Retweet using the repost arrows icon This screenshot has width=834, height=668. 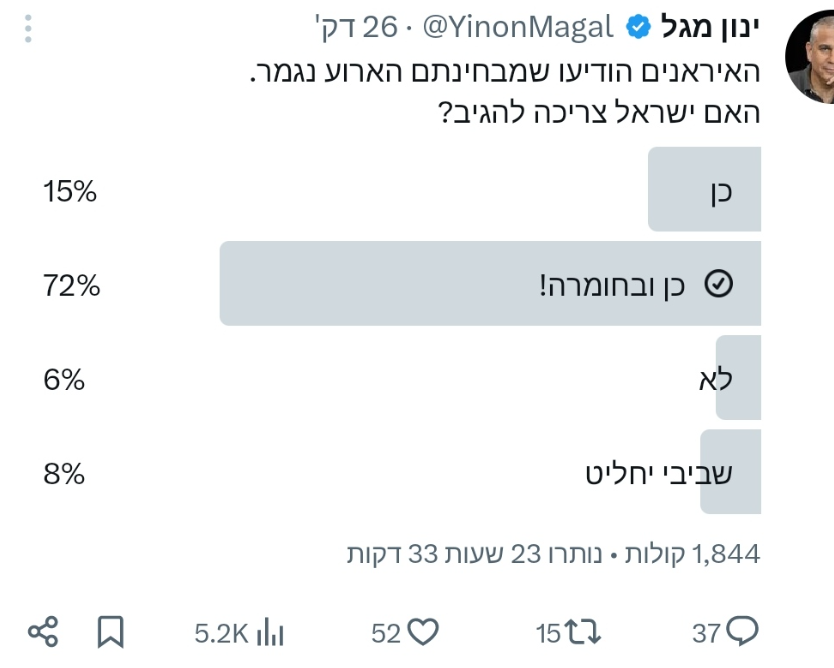[x=583, y=632]
